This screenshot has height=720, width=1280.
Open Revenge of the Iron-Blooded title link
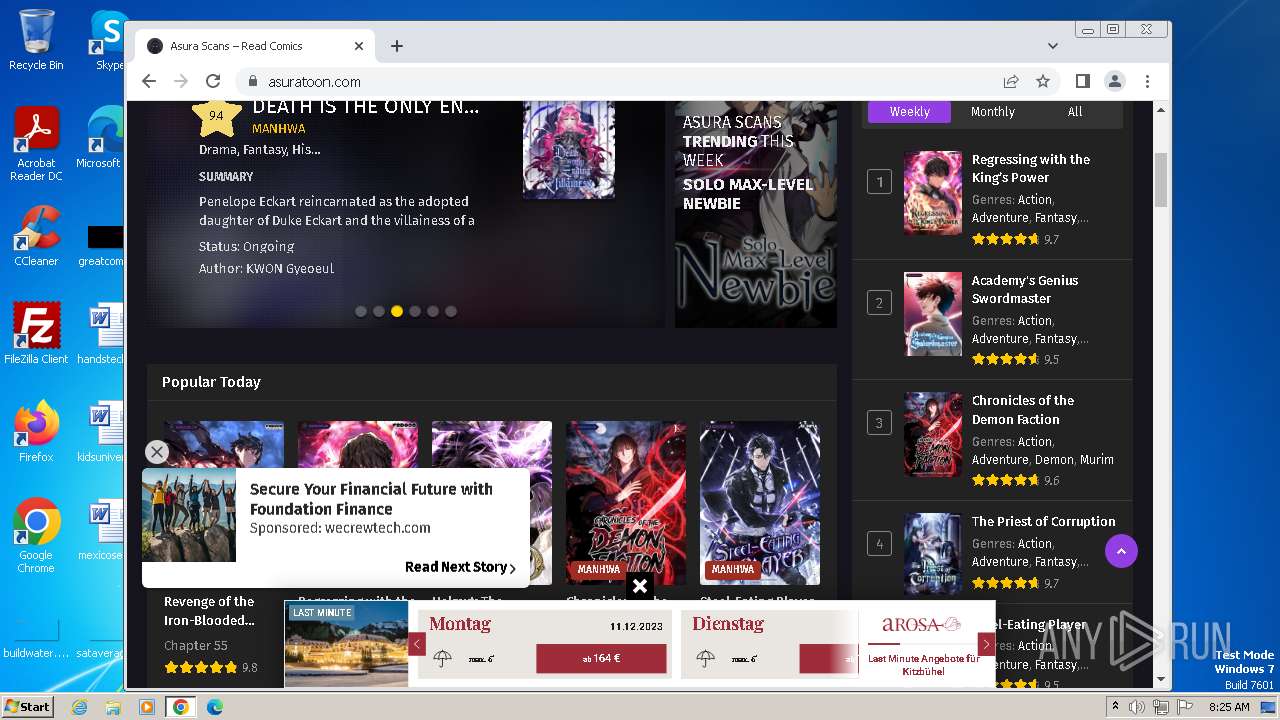pos(209,611)
